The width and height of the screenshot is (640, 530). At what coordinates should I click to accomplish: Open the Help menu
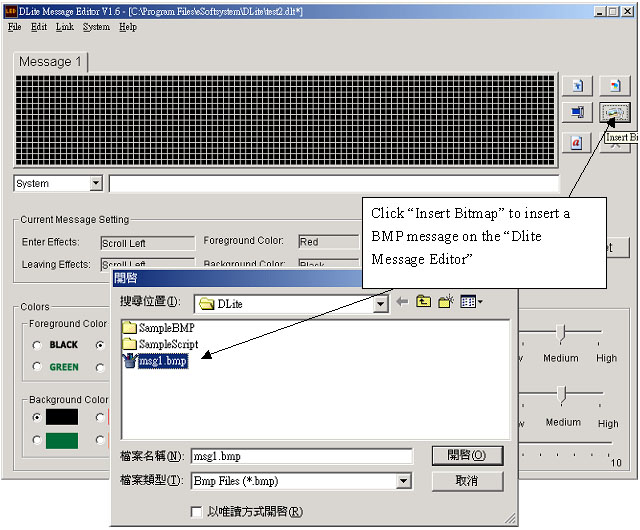click(128, 27)
